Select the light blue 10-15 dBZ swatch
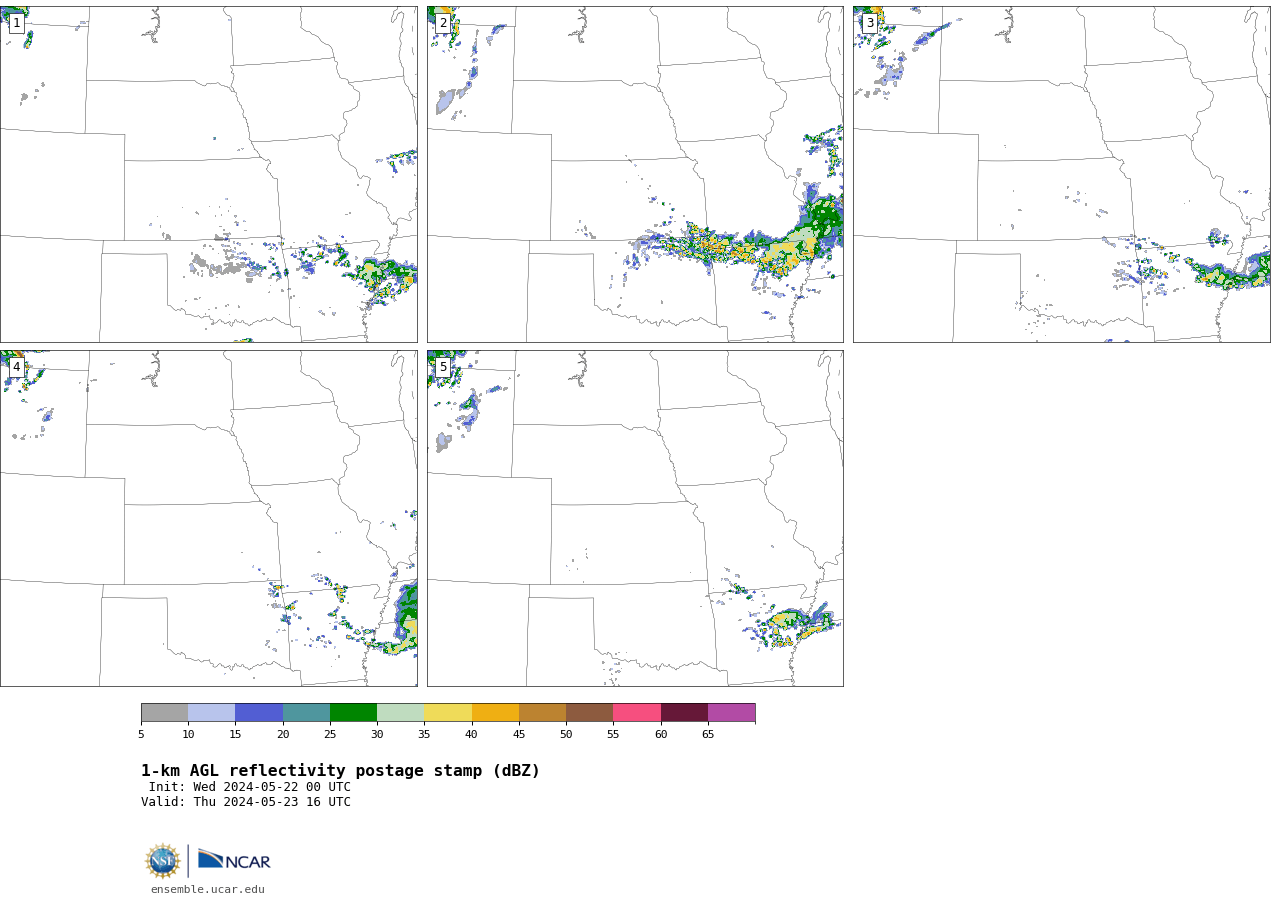1280x901 pixels. coord(212,713)
